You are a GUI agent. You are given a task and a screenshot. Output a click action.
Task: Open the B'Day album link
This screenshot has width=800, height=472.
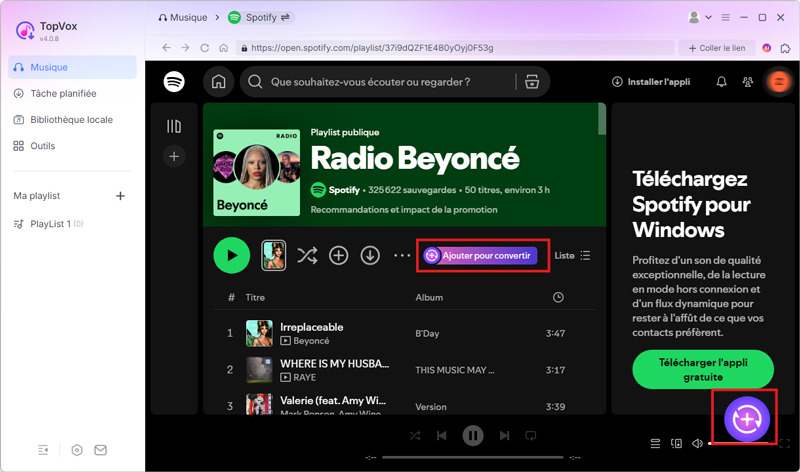[x=427, y=334]
